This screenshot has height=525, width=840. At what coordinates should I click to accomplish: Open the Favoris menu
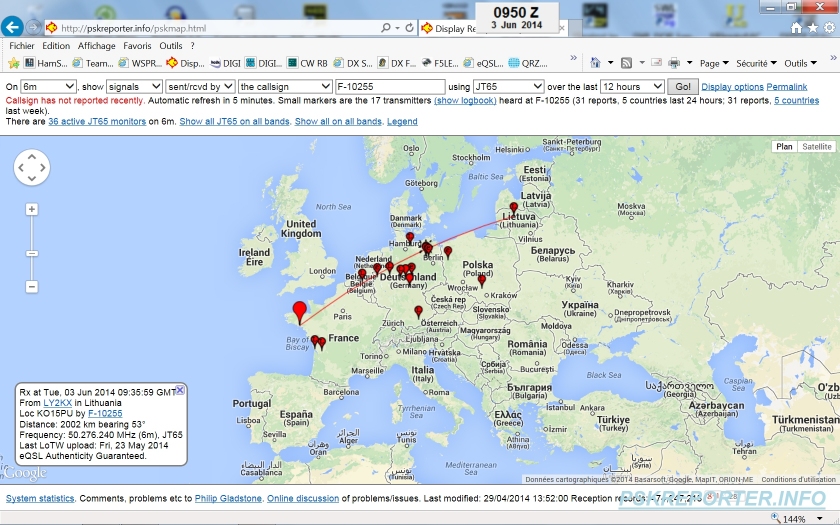click(137, 46)
